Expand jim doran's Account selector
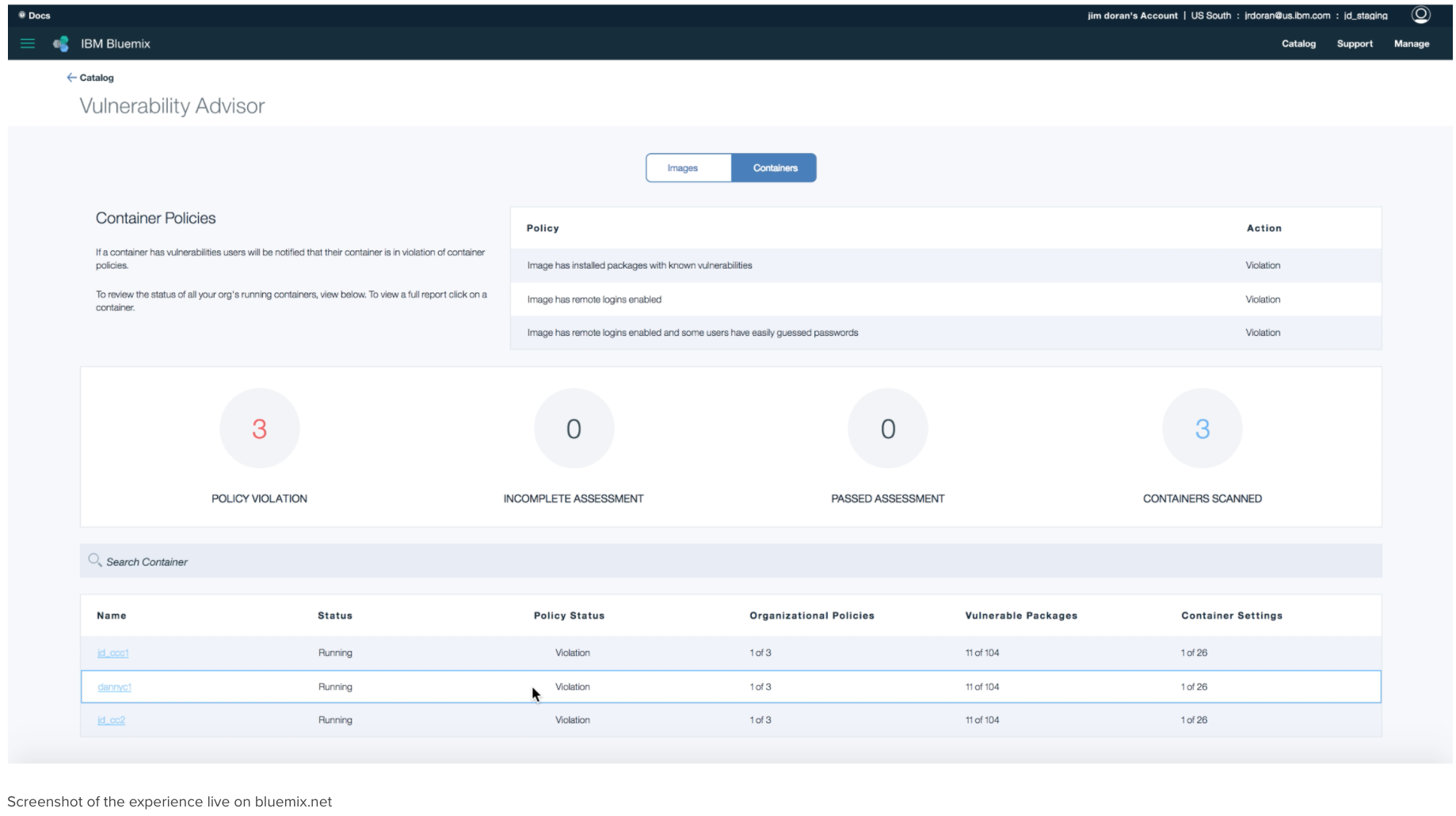The width and height of the screenshot is (1456, 816). pos(1132,15)
